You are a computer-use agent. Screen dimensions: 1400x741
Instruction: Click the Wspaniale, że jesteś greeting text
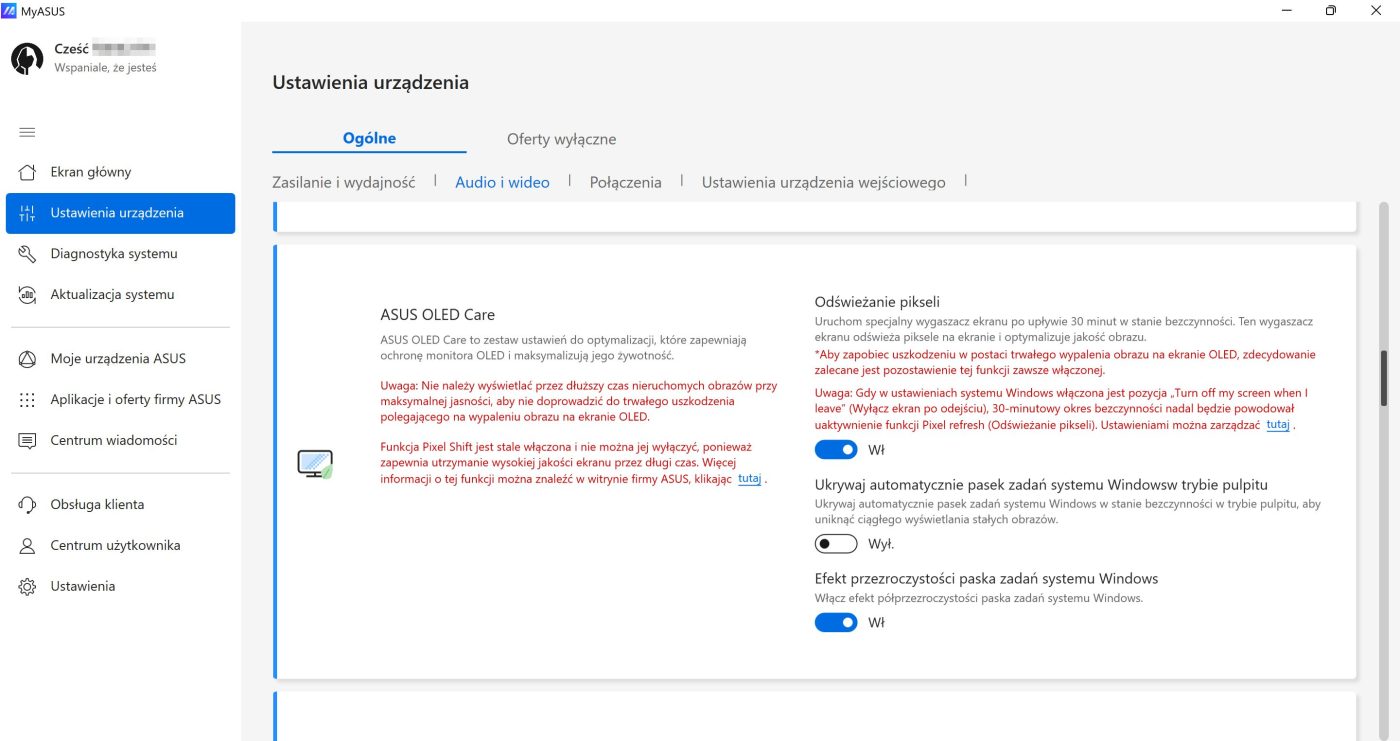click(x=105, y=68)
